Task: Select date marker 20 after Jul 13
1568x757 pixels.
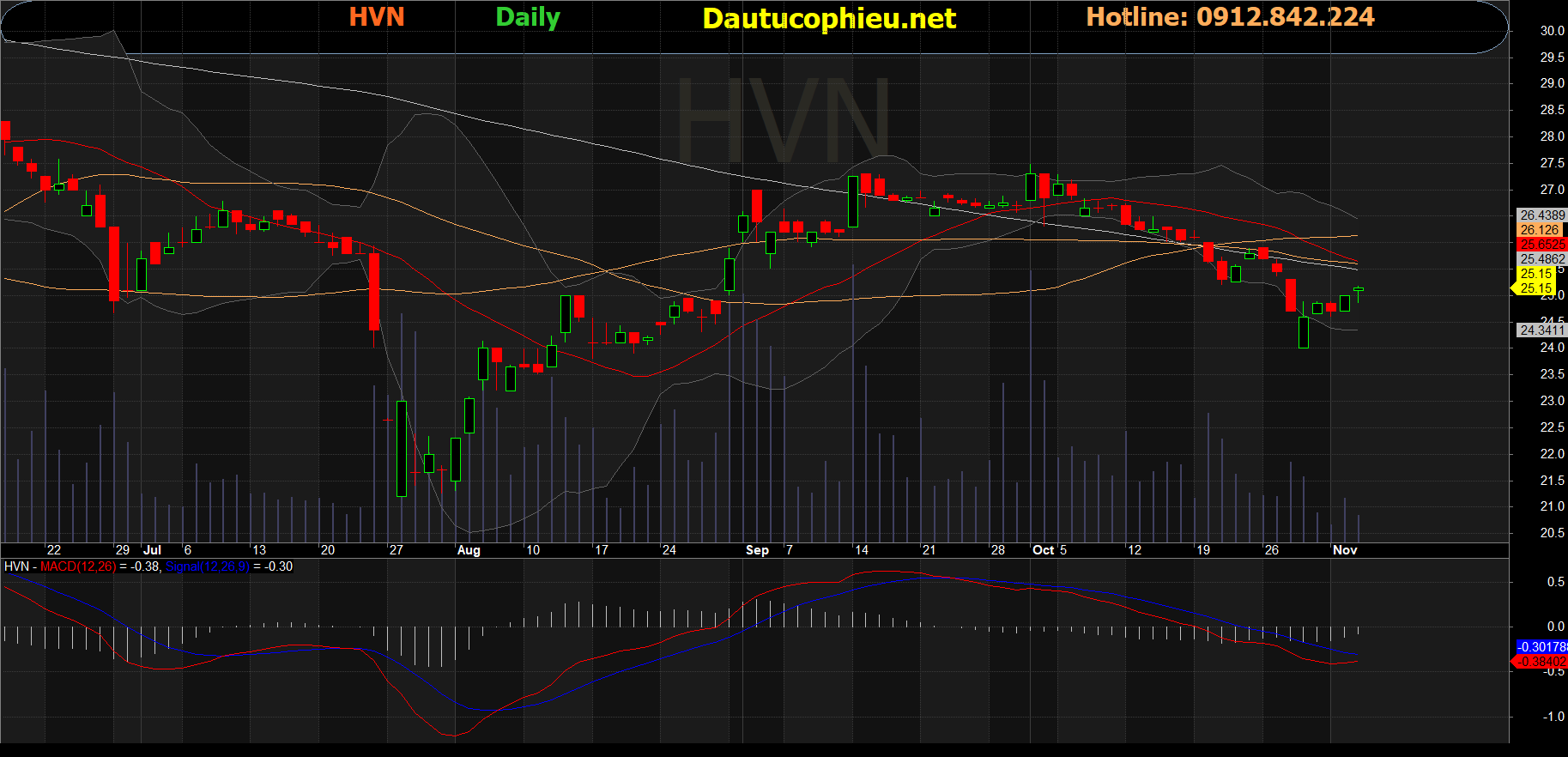Action: coord(328,550)
